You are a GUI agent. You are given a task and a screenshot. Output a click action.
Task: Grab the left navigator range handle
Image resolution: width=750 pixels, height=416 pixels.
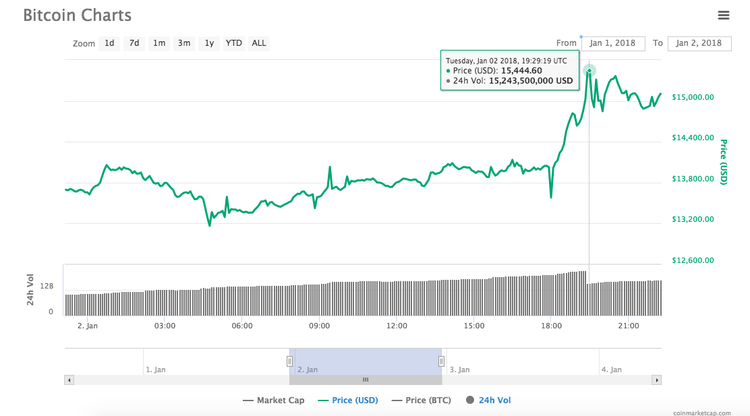click(289, 361)
